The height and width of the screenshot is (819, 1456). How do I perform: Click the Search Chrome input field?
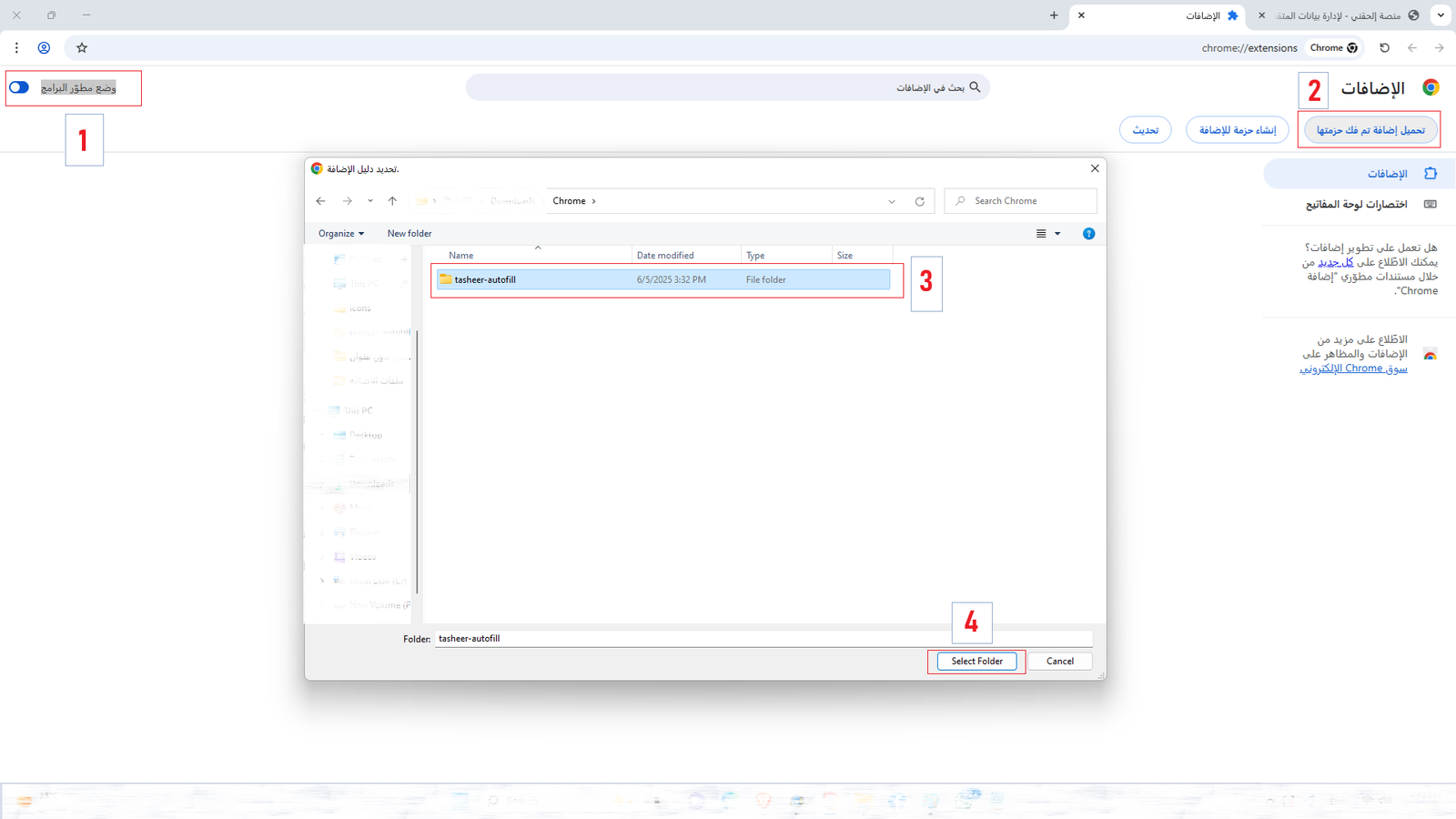coord(1028,201)
